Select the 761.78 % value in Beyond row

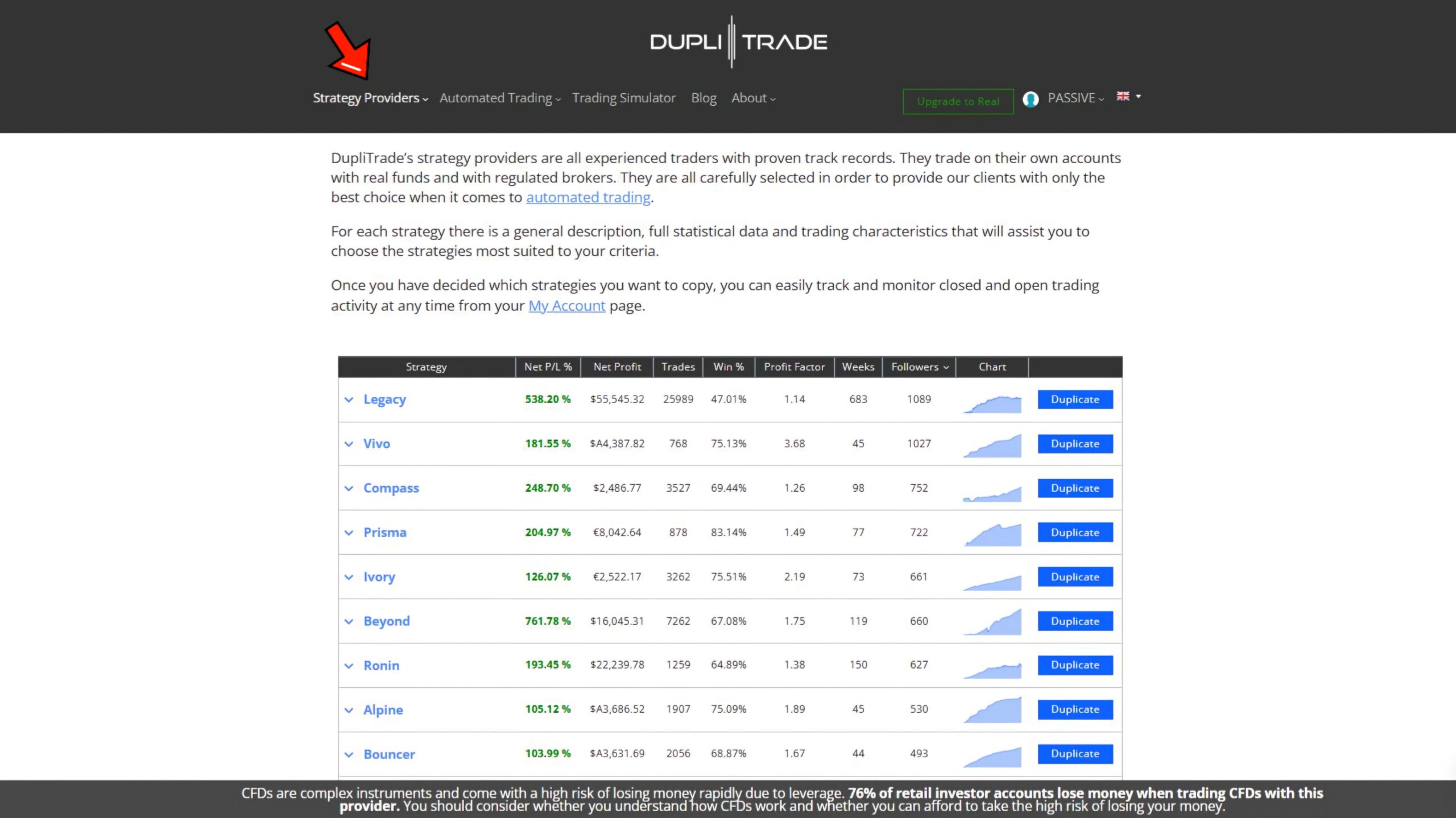point(548,621)
